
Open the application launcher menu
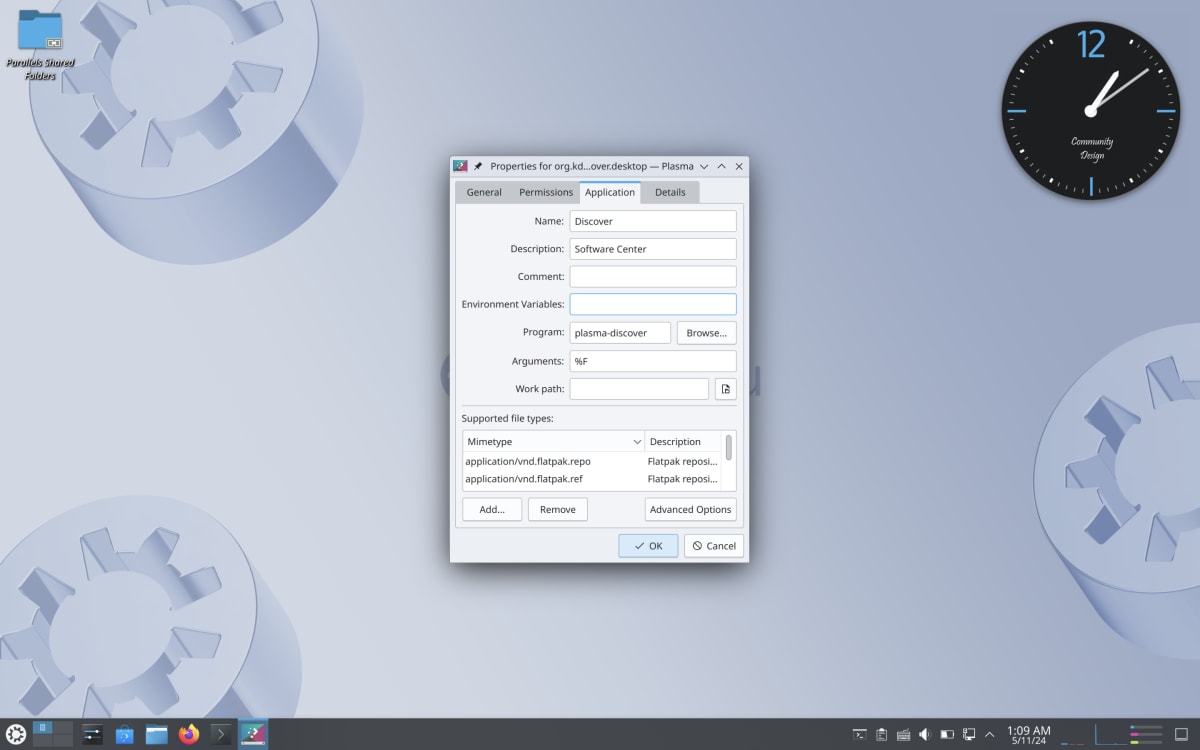(15, 734)
